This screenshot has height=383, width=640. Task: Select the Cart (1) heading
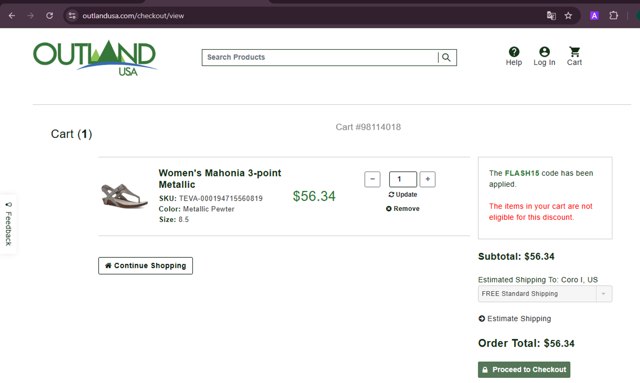(71, 134)
